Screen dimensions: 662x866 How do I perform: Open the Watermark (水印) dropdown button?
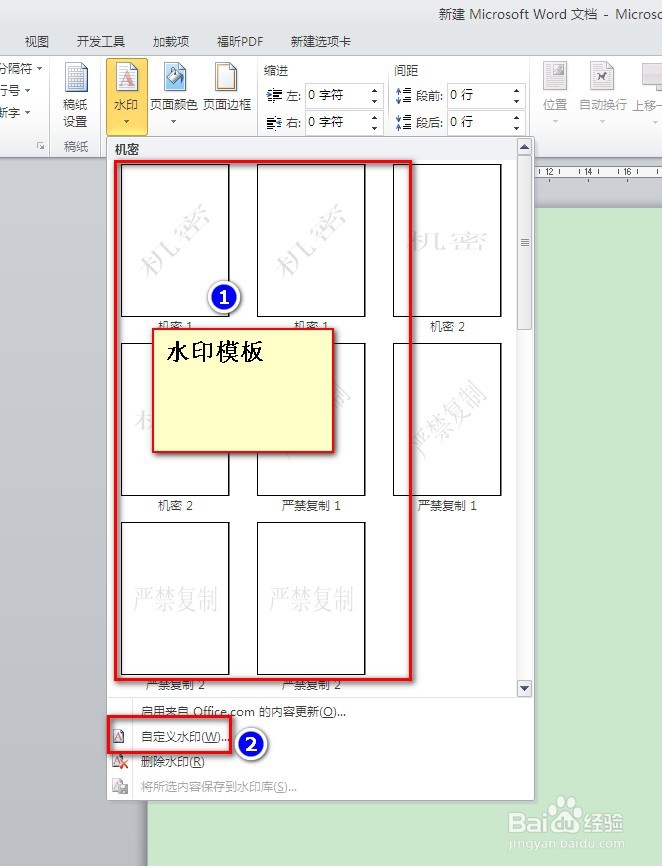(x=126, y=96)
